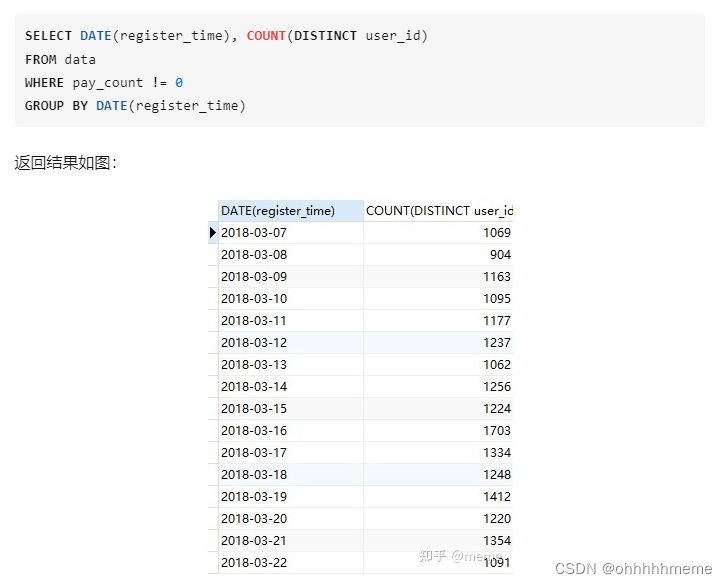Click the current-row arrow indicator beside 2018-03-07
727x584 pixels.
point(212,233)
